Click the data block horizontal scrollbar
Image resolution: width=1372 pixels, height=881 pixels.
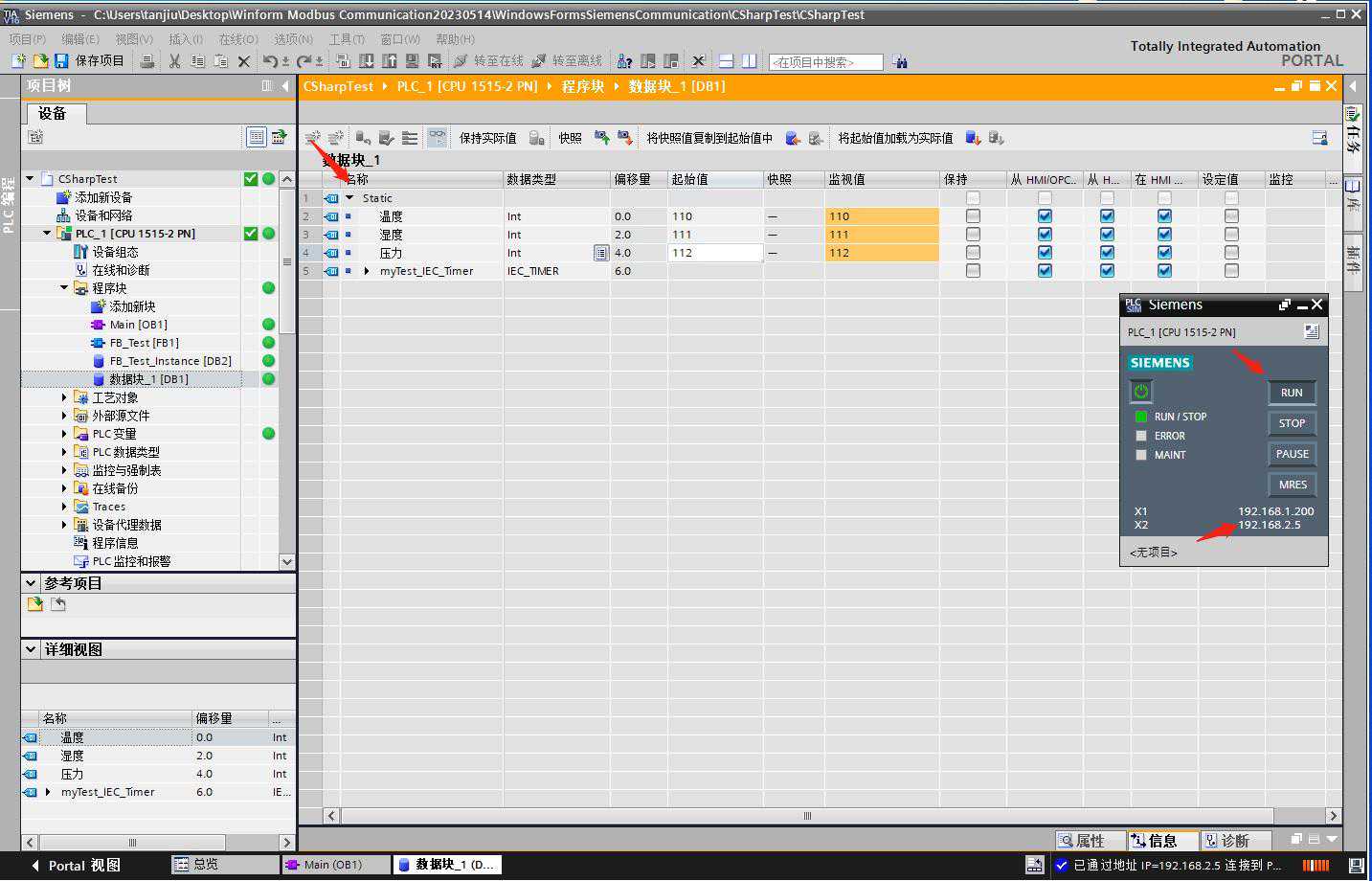click(806, 816)
